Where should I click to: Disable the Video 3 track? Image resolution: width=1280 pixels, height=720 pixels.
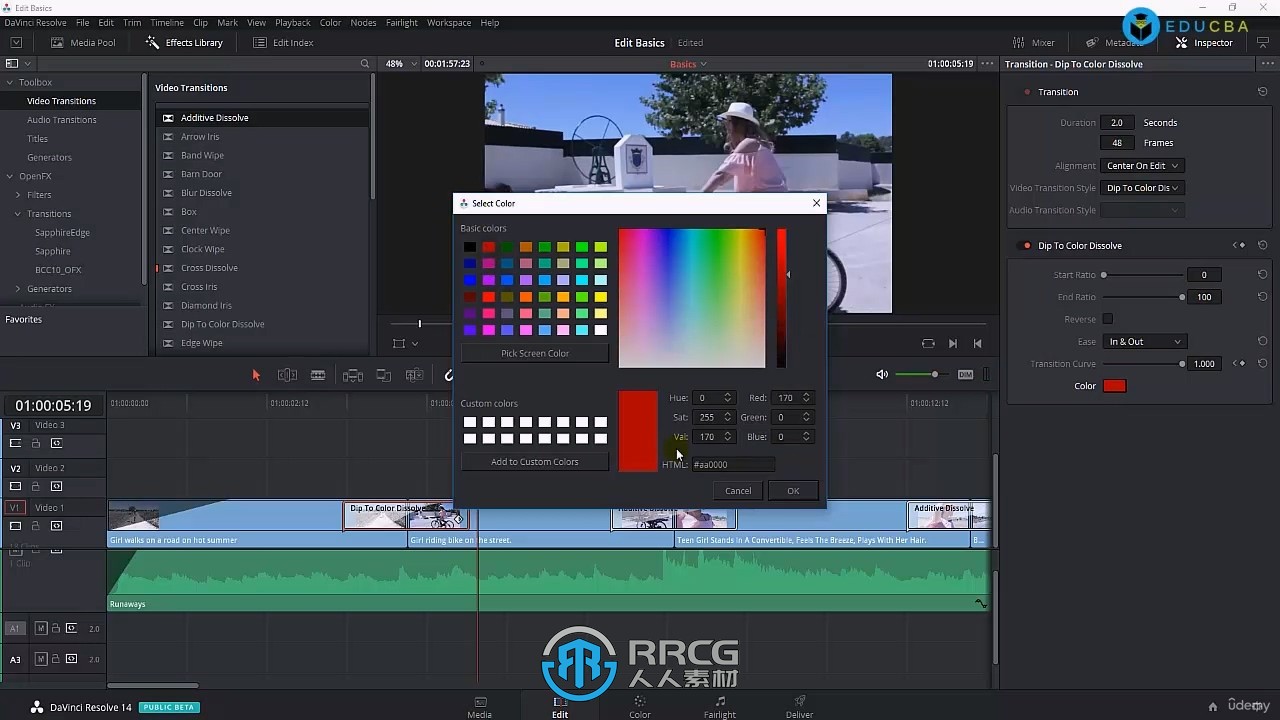coord(15,443)
